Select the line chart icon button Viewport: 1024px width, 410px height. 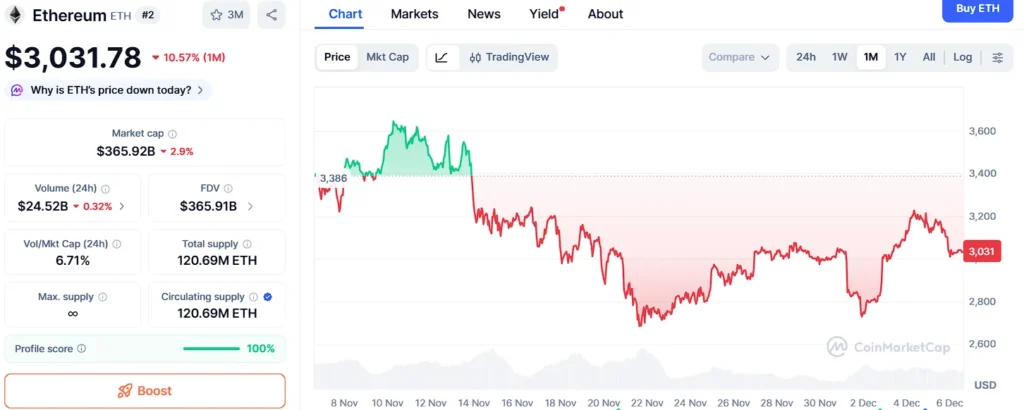[442, 57]
